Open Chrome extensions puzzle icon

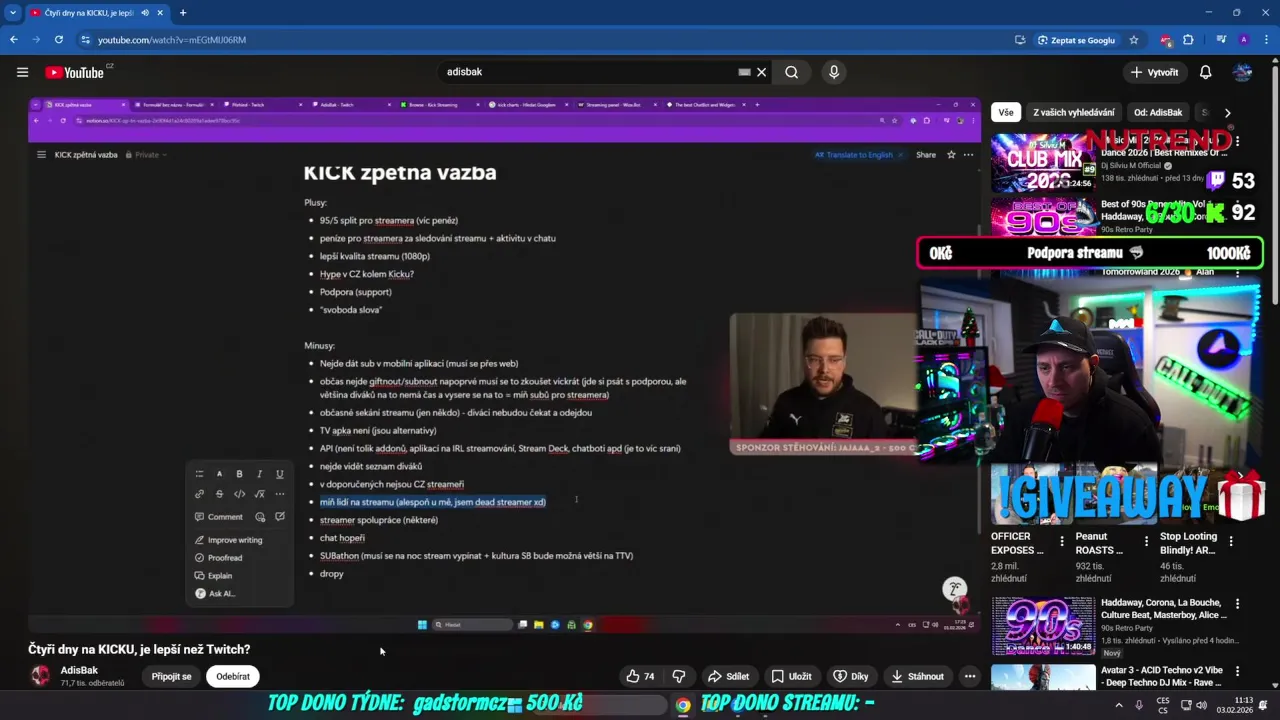point(1188,40)
